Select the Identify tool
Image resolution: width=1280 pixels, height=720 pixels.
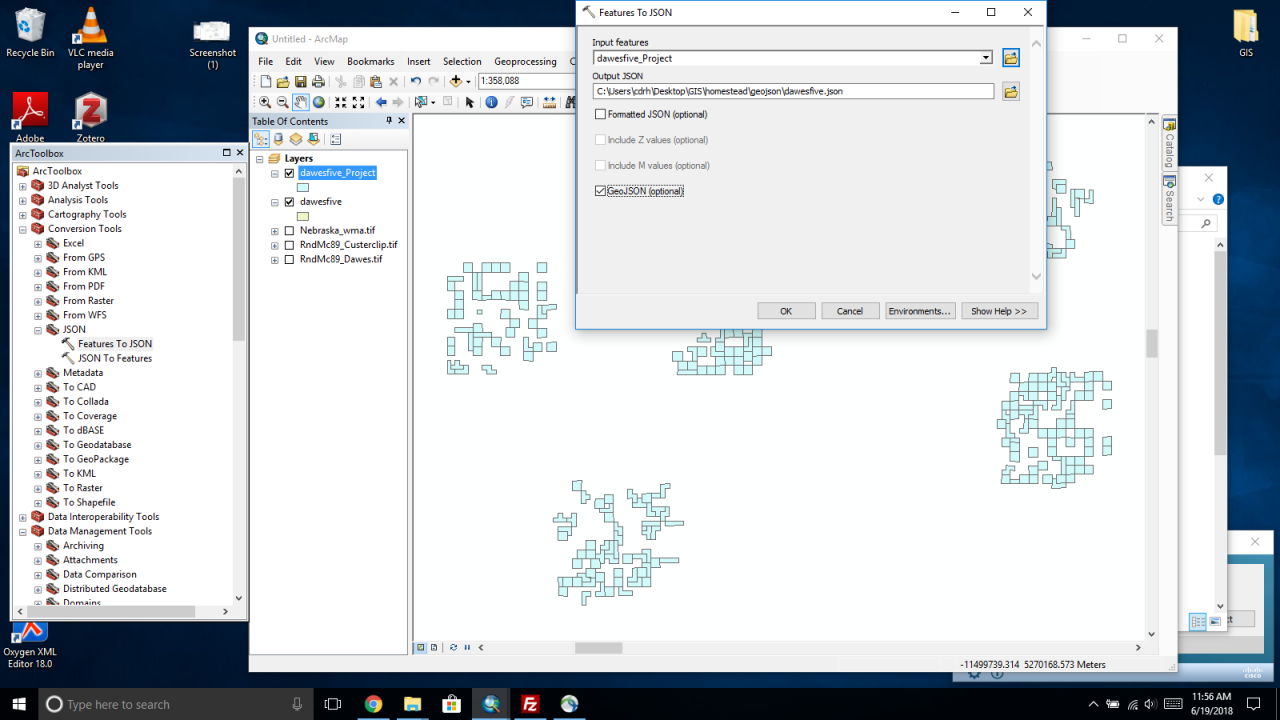click(491, 102)
